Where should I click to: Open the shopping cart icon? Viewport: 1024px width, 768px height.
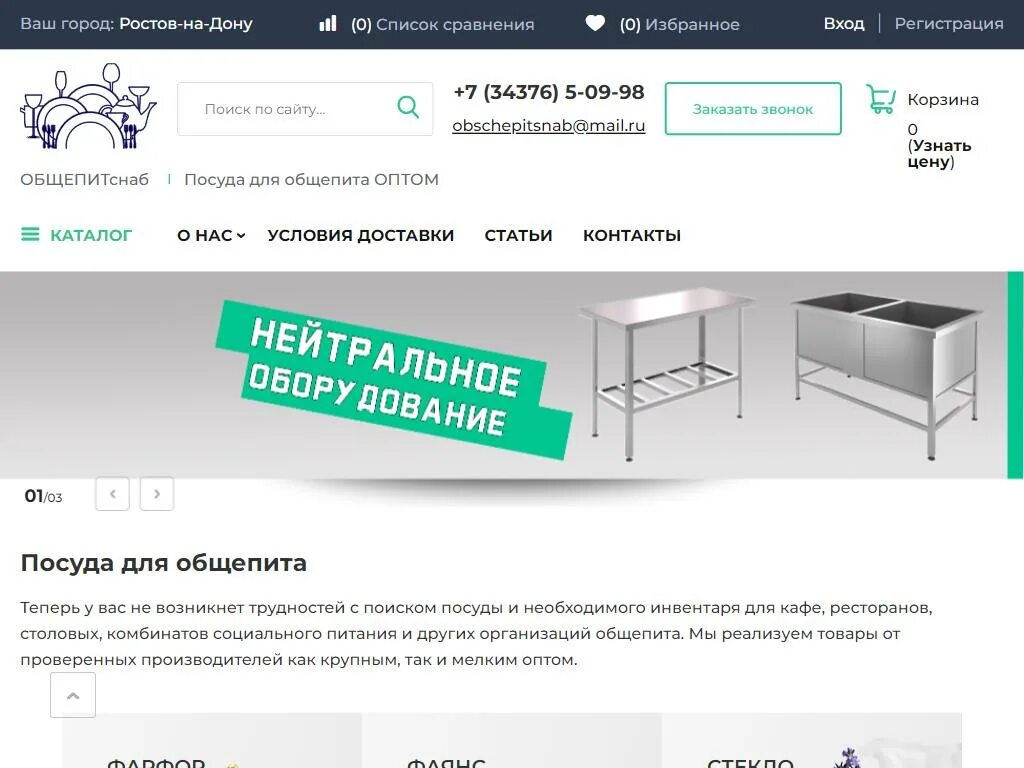click(x=880, y=98)
